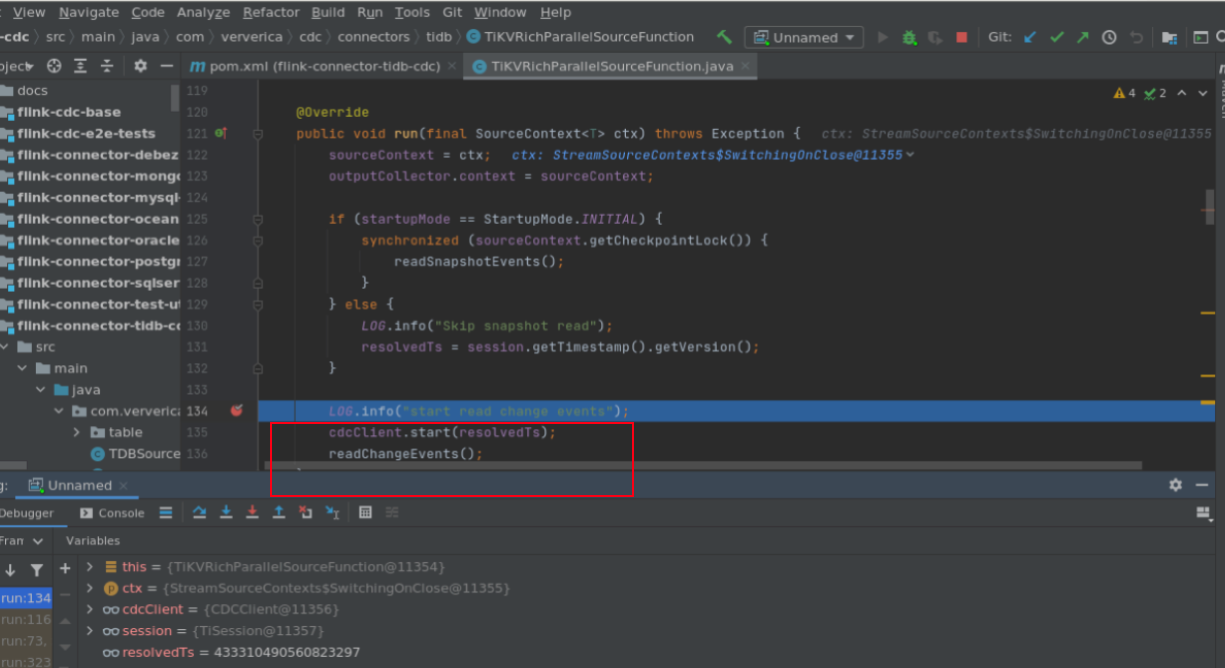Click the Force Step Into red arrow icon
Viewport: 1225px width, 668px height.
tap(252, 512)
